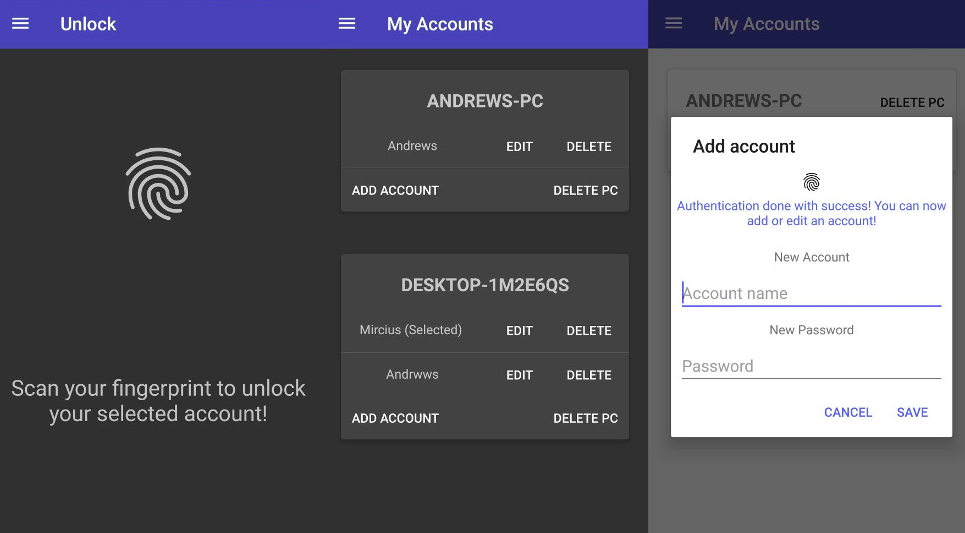
Task: Tap the small fingerprint icon in the Add account dialog
Action: [x=811, y=182]
